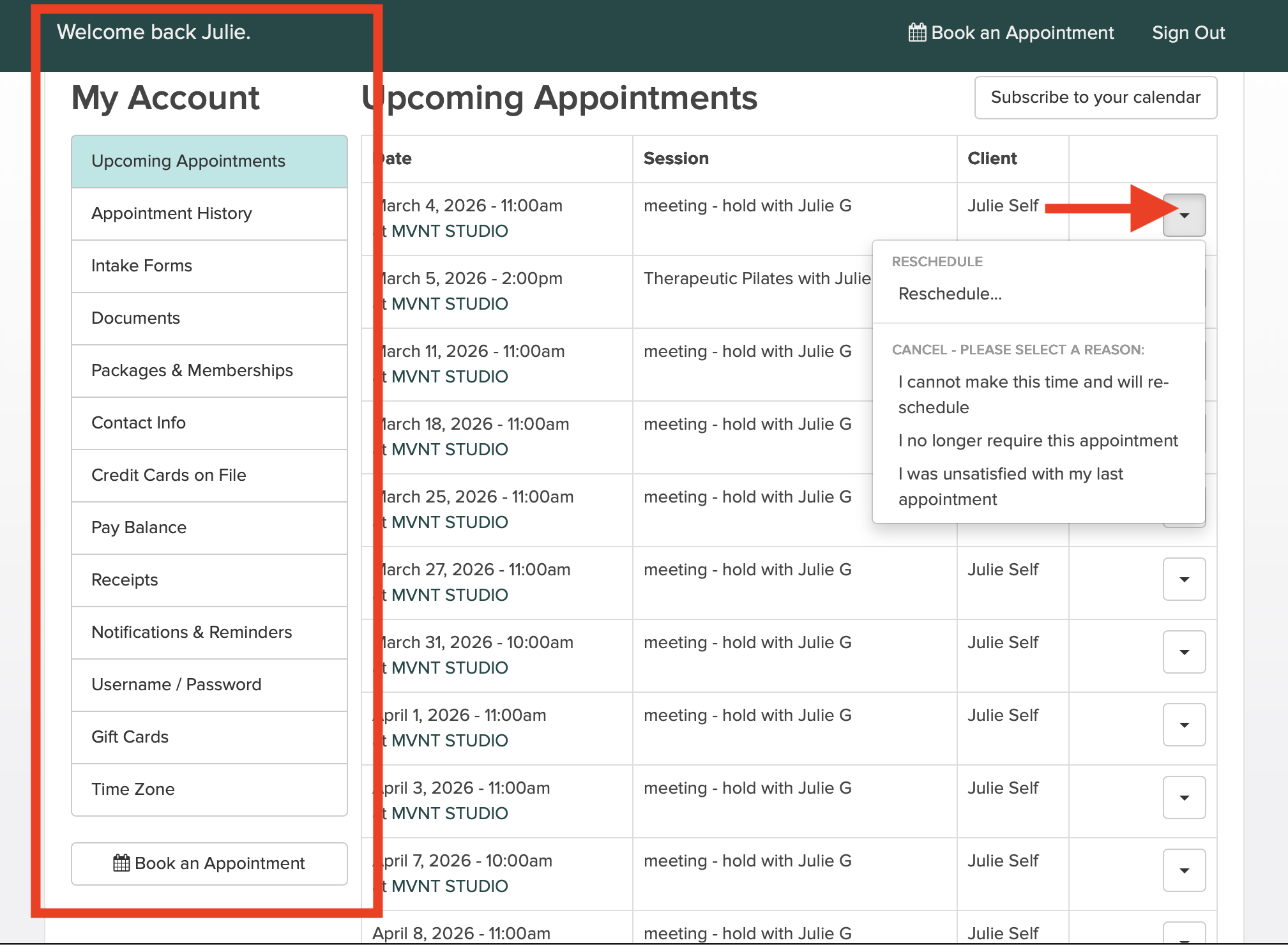The image size is (1288, 945).
Task: Click MVNT STUDIO link under March 5 appointment
Action: 449,304
